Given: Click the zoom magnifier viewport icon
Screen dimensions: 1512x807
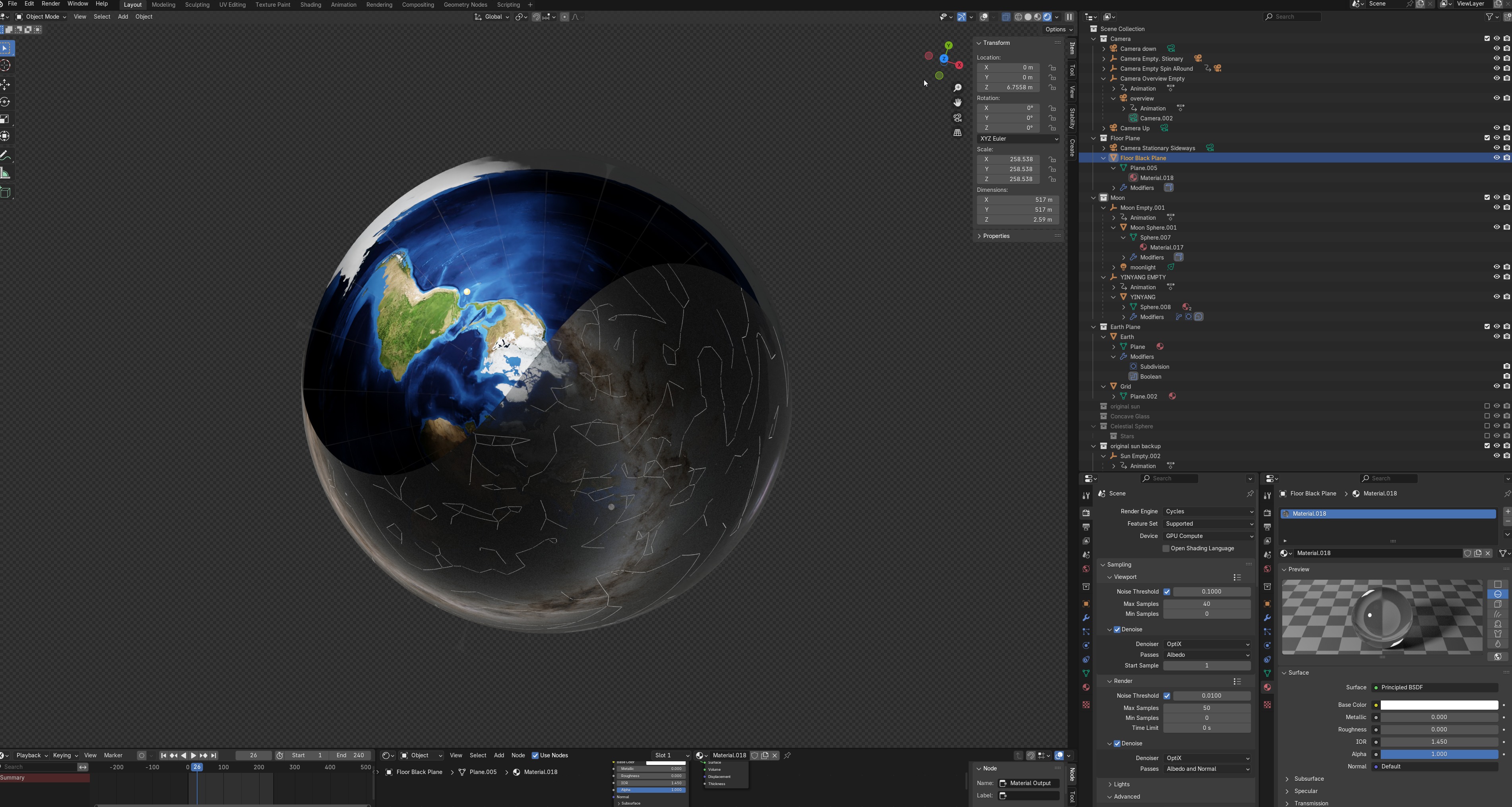Looking at the screenshot, I should [x=958, y=88].
